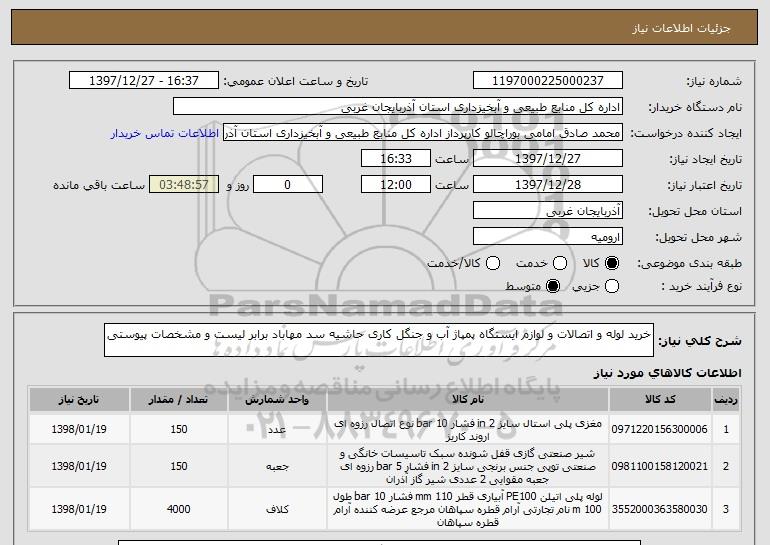The height and width of the screenshot is (545, 770).
Task: Click the buyer organization name field
Action: click(x=398, y=107)
